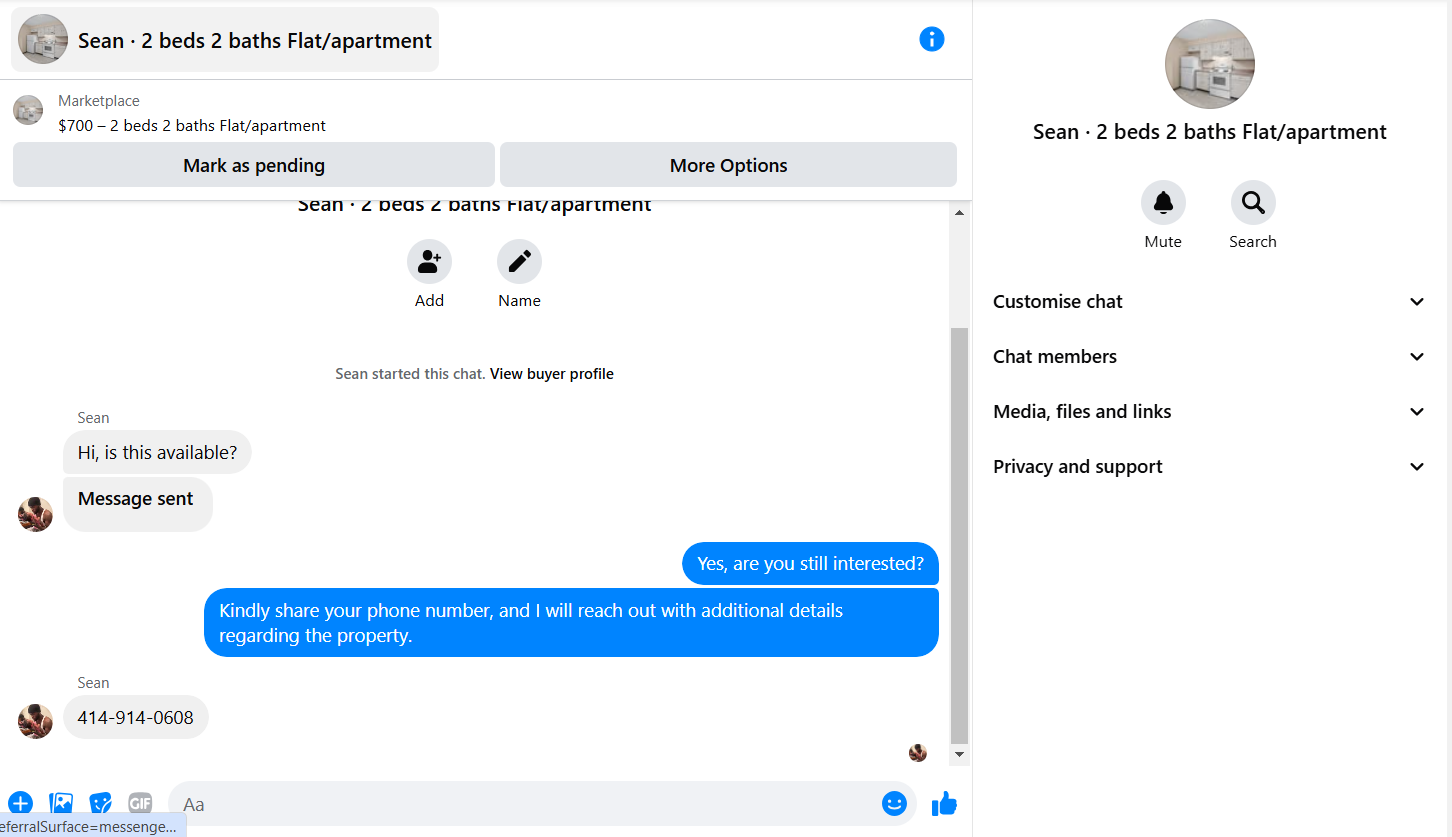Click Sean's avatar beside the phone number message

pyautogui.click(x=35, y=721)
